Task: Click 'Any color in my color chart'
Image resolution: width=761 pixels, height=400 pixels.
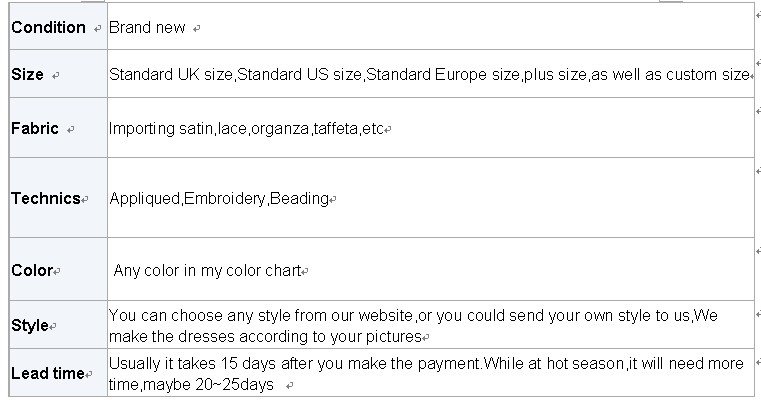Action: click(206, 270)
